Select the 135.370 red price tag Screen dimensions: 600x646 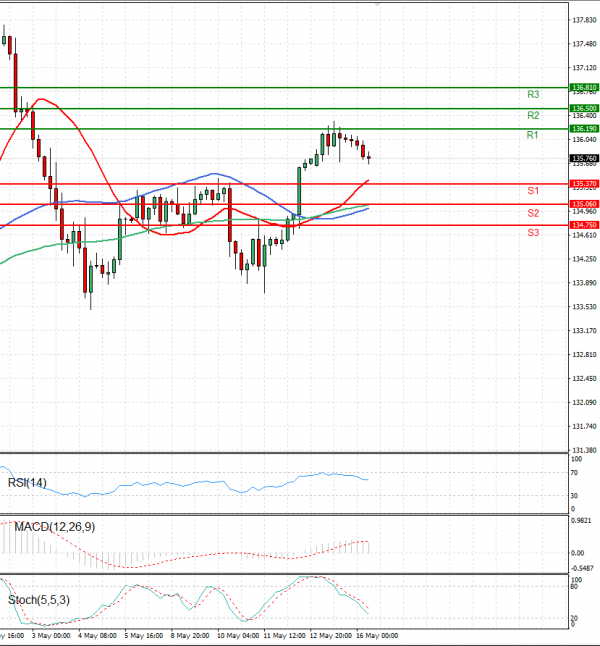[x=584, y=184]
